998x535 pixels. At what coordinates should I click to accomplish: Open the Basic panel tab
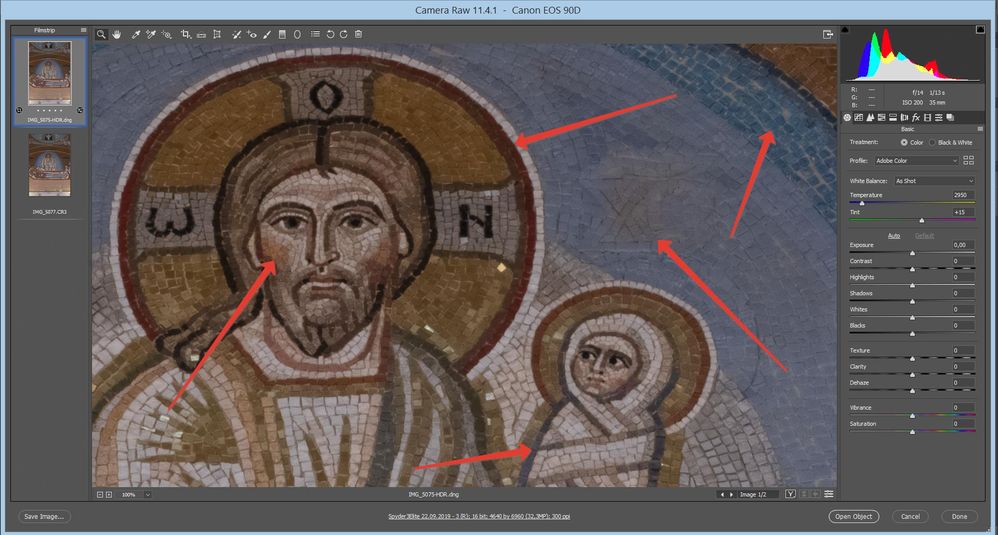[x=847, y=118]
